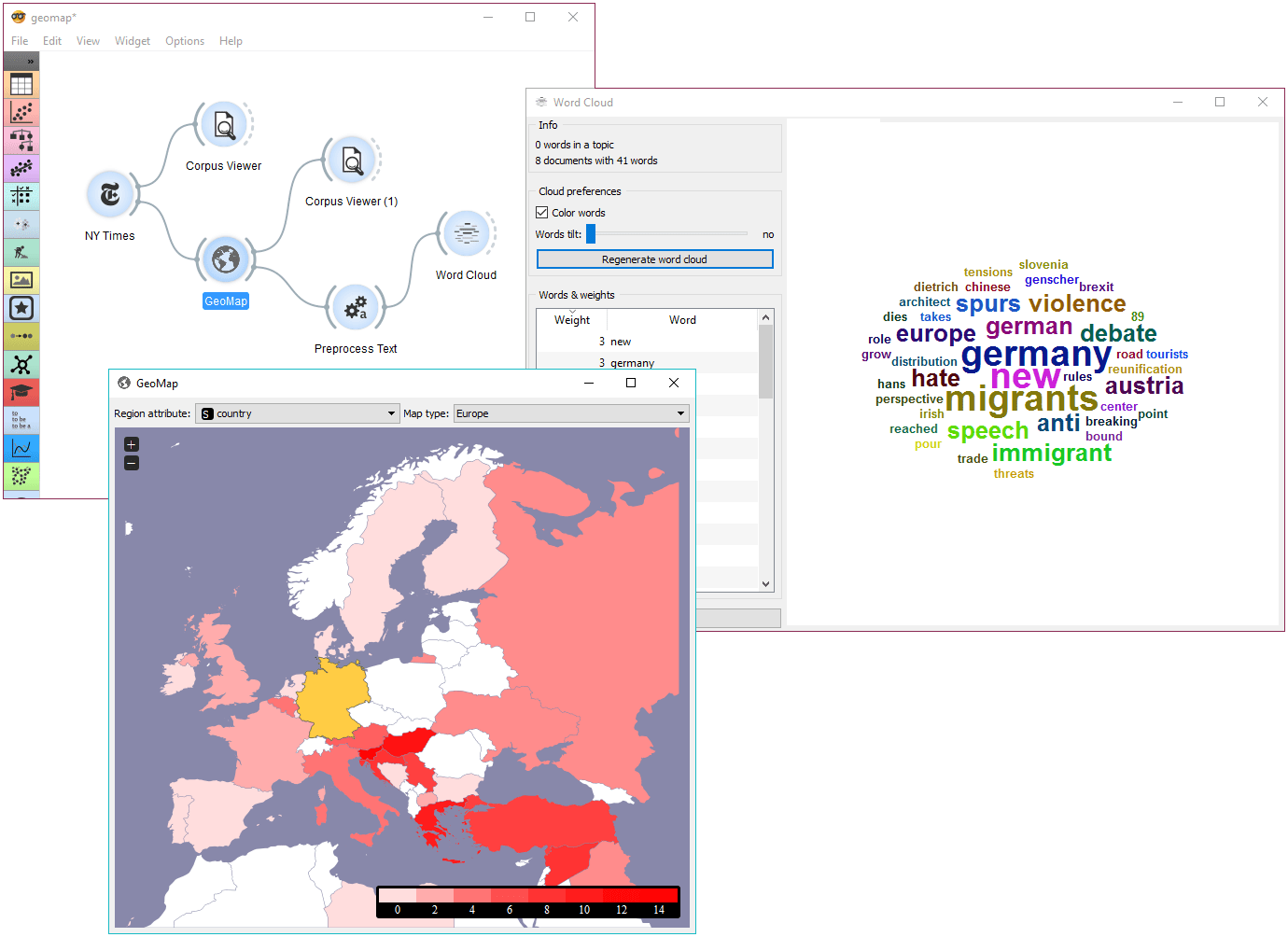This screenshot has width=1288, height=937.
Task: Open the Word Cloud widget node
Action: [x=466, y=233]
